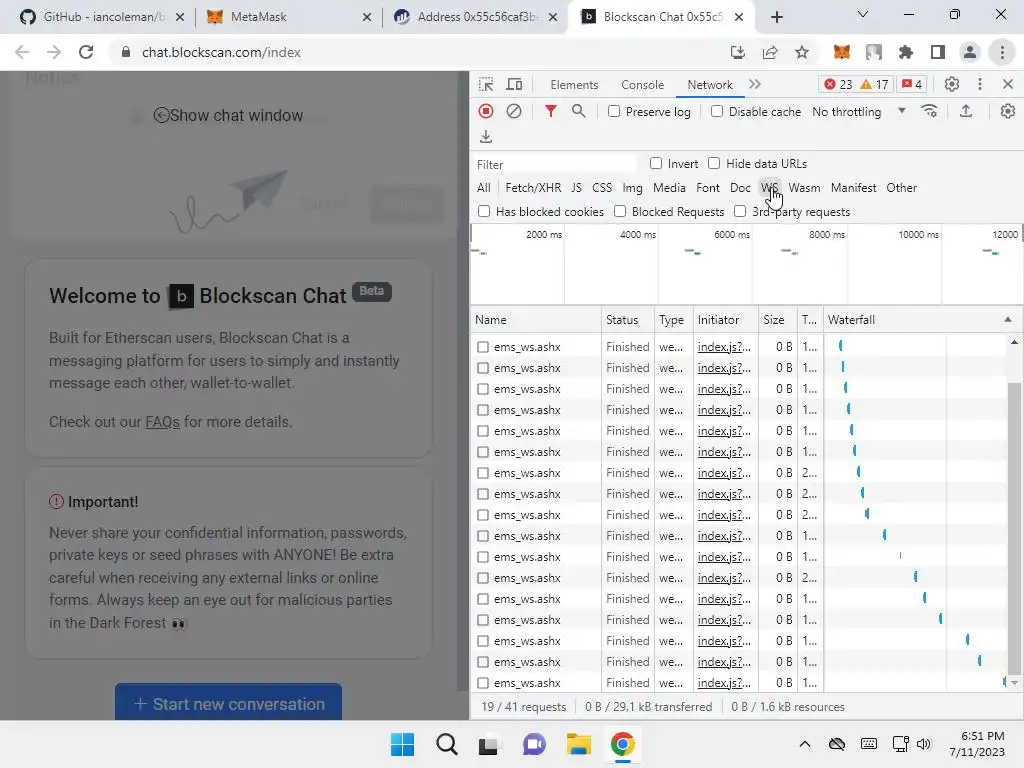This screenshot has width=1024, height=768.
Task: Open No throttling dropdown
Action: click(859, 111)
